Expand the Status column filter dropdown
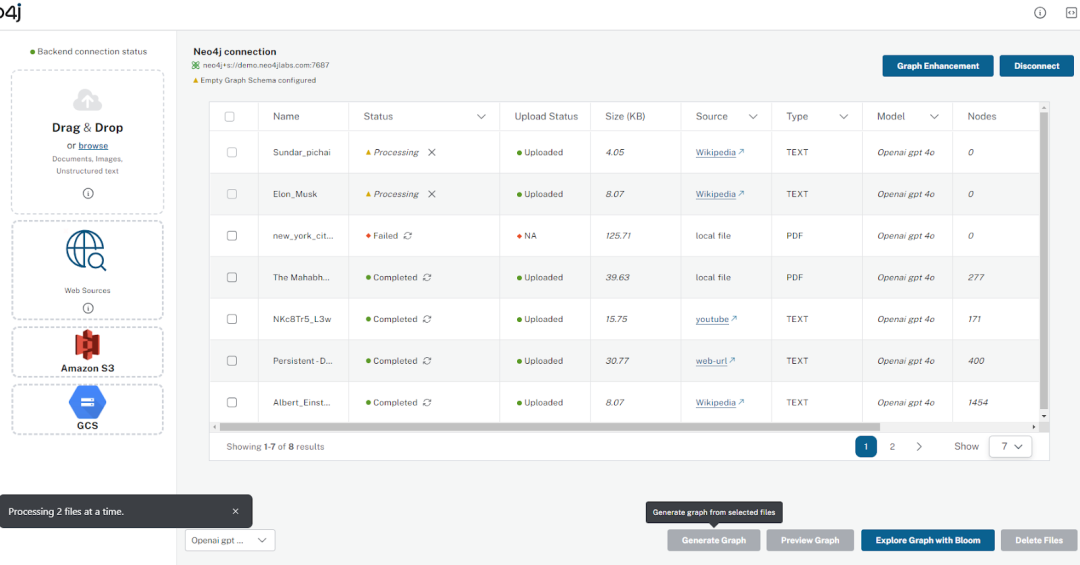This screenshot has height=565, width=1080. pos(481,116)
